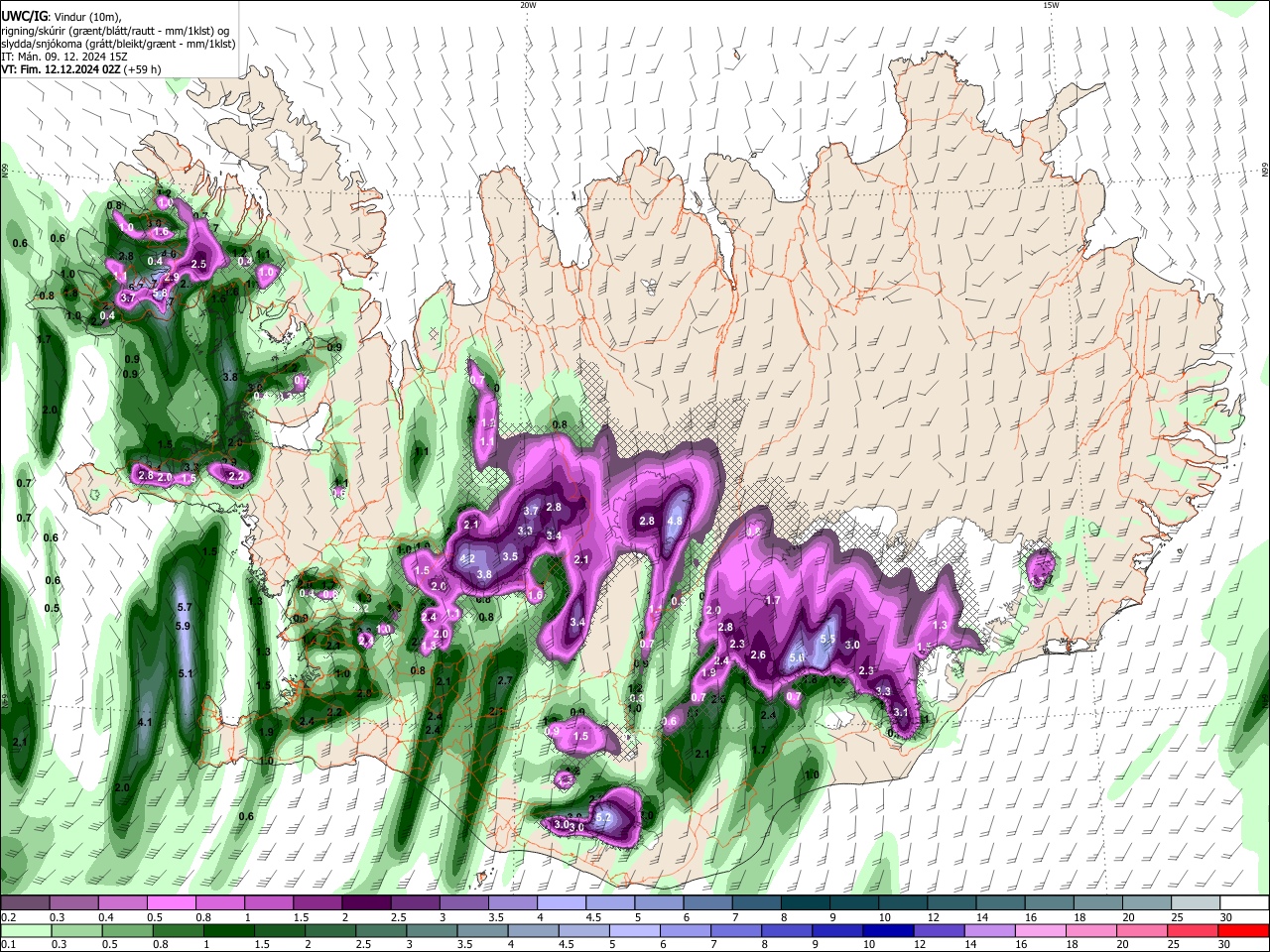Click the 20W longitude label at the top edge
The height and width of the screenshot is (952, 1270).
[x=528, y=5]
